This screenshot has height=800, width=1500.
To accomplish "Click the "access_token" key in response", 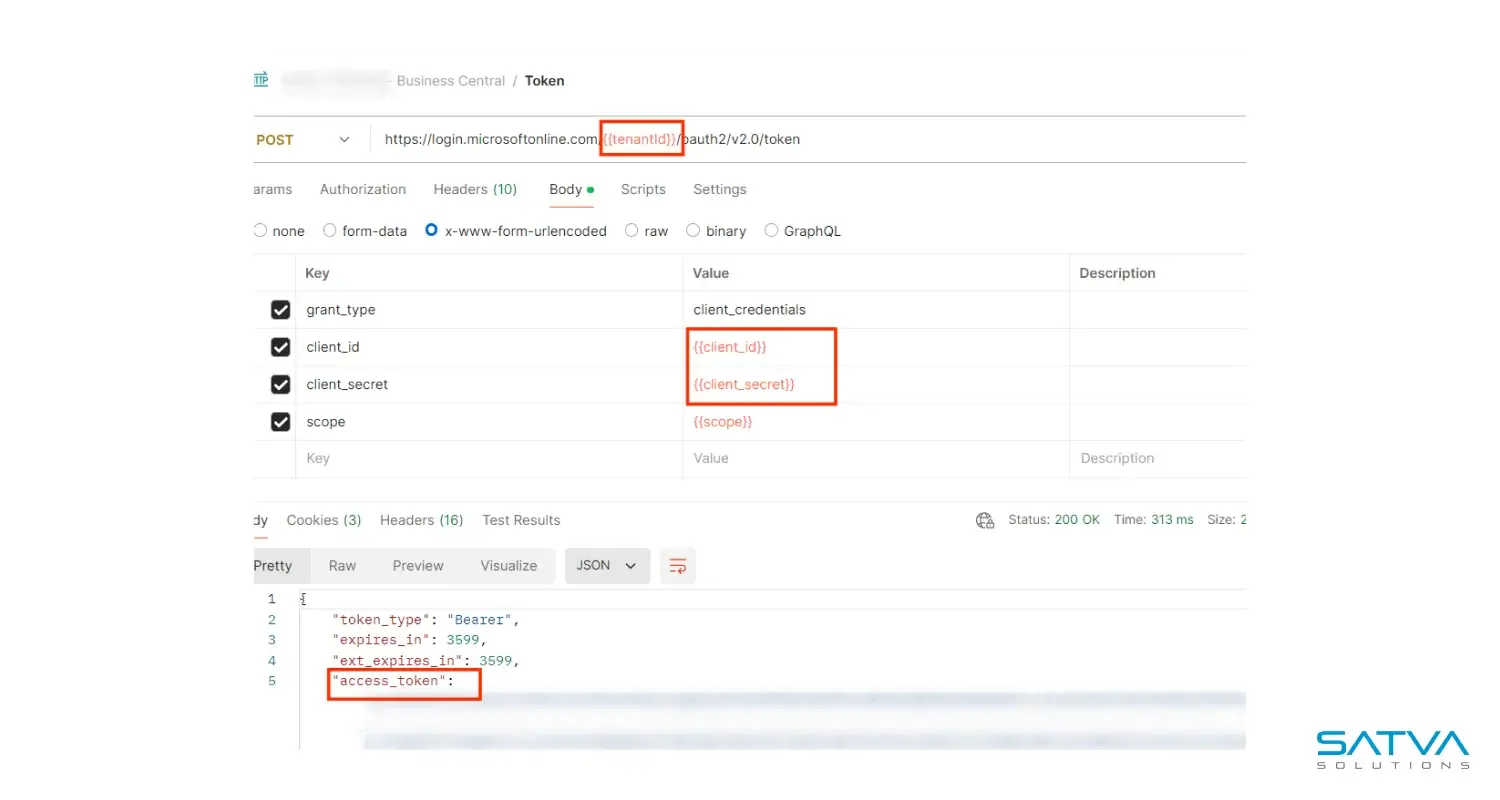I will 390,681.
